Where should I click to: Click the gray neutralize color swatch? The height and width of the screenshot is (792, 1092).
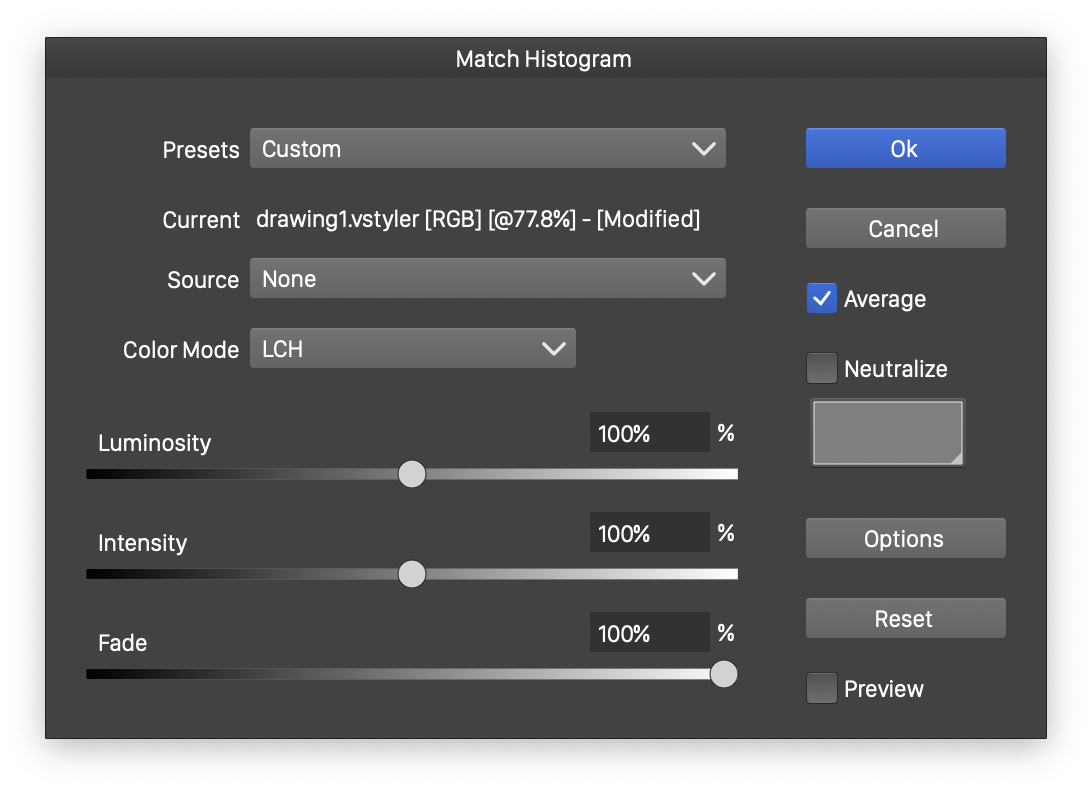pos(888,433)
